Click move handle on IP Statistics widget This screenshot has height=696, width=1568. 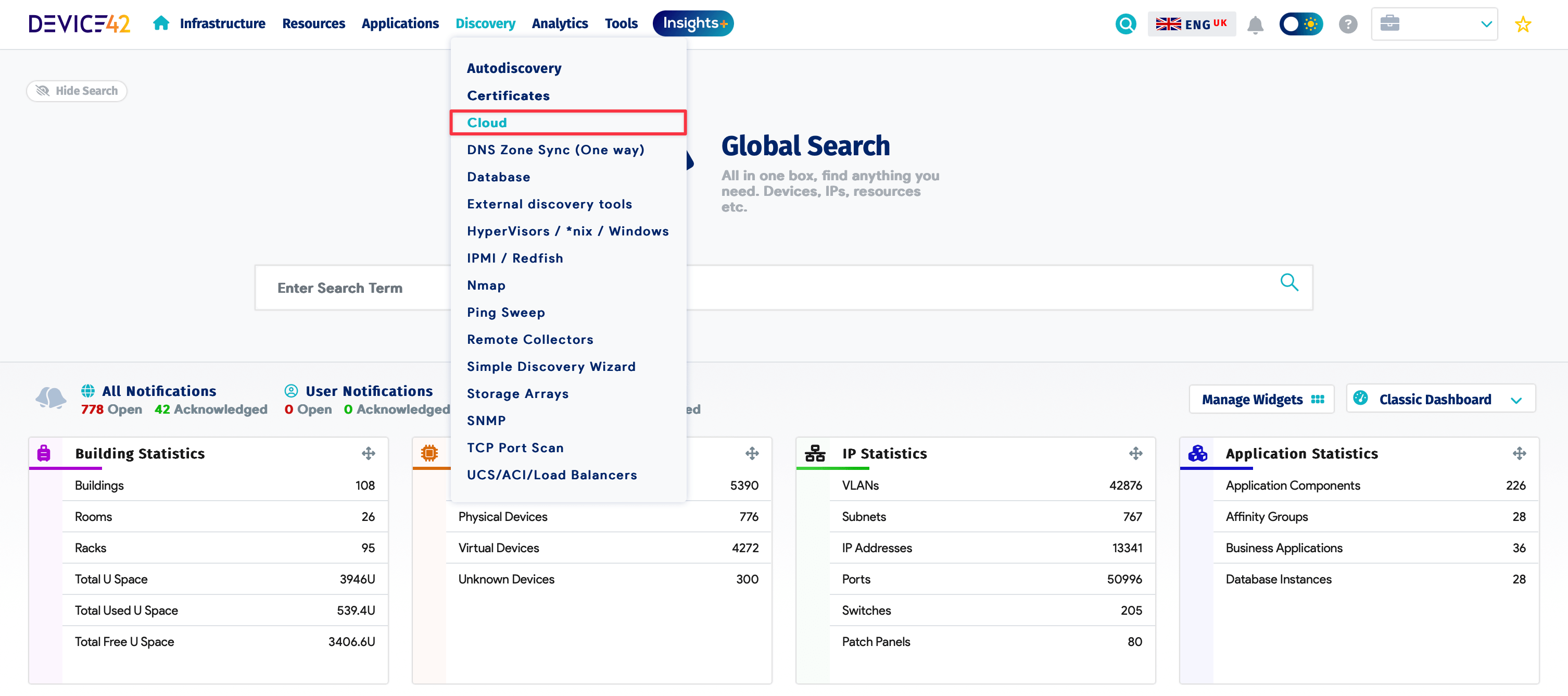click(1135, 453)
